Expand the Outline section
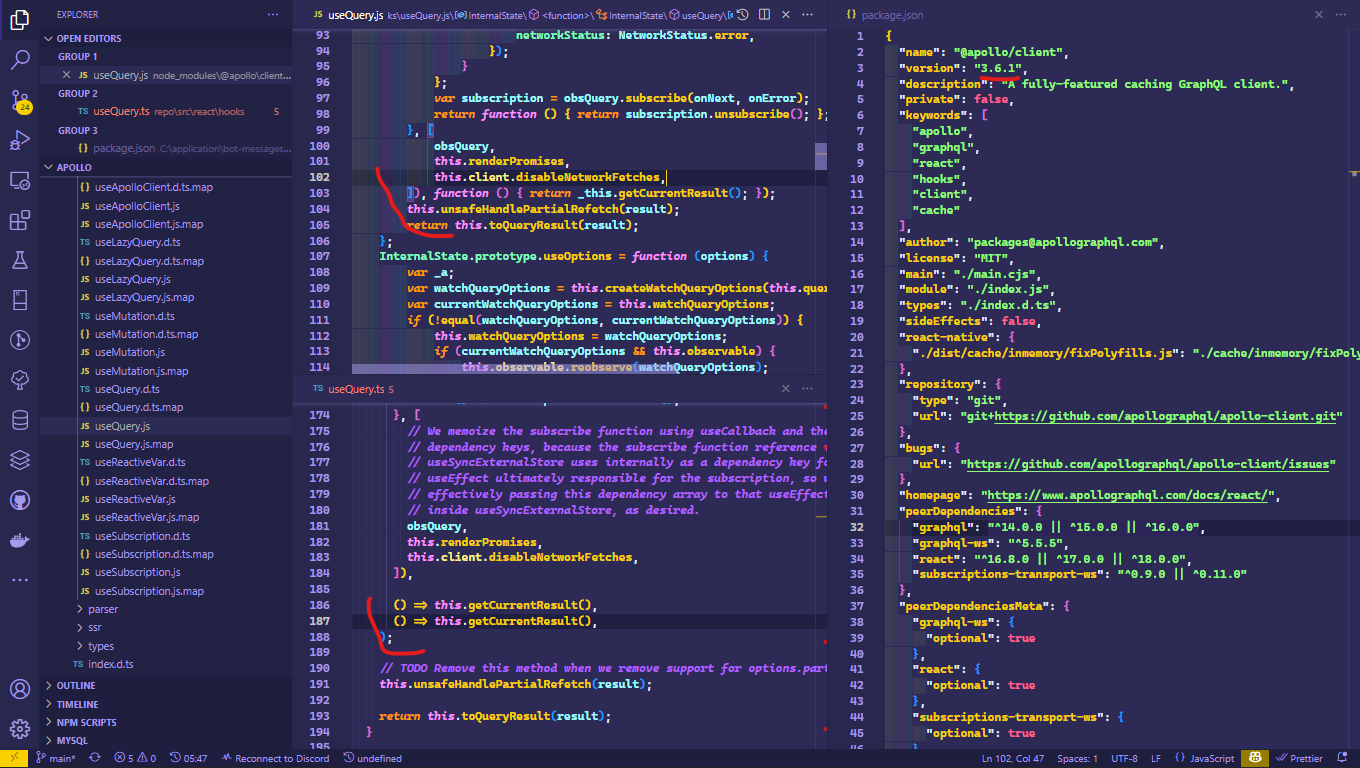 (x=76, y=686)
